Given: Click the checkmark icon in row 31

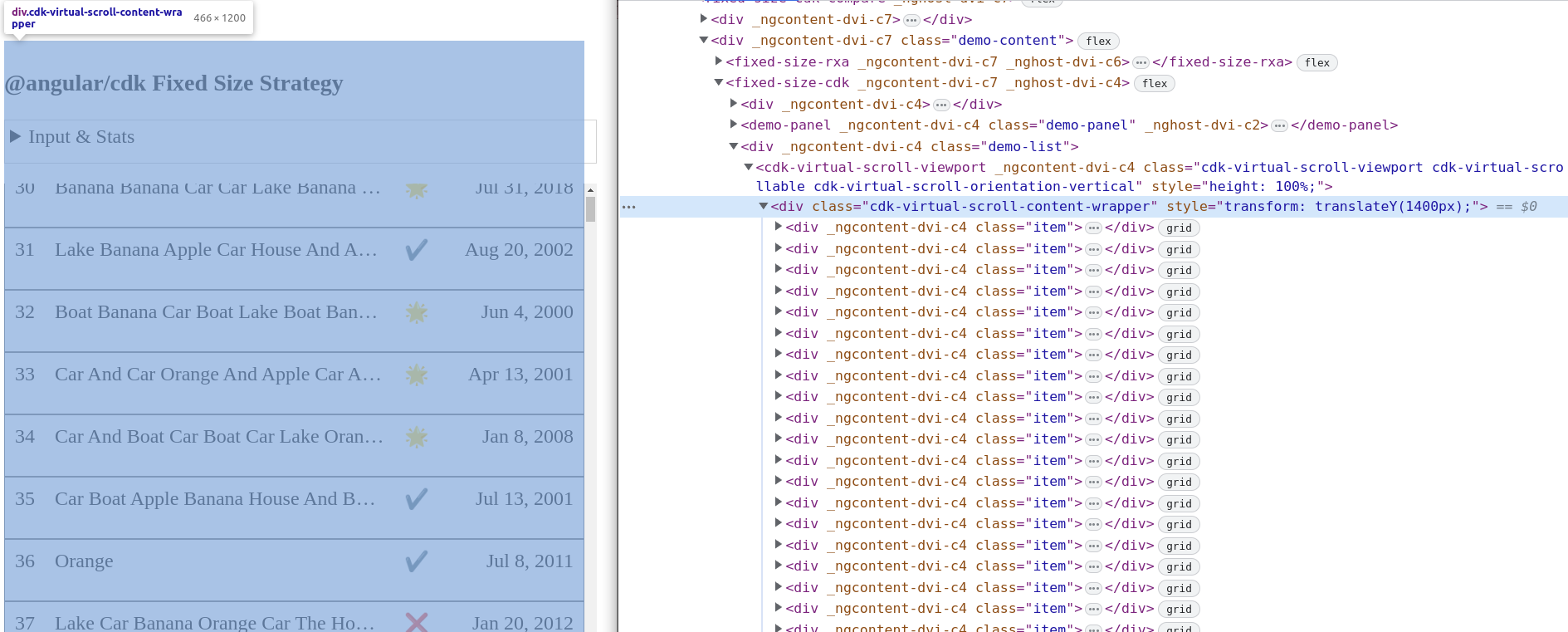Looking at the screenshot, I should click(417, 250).
